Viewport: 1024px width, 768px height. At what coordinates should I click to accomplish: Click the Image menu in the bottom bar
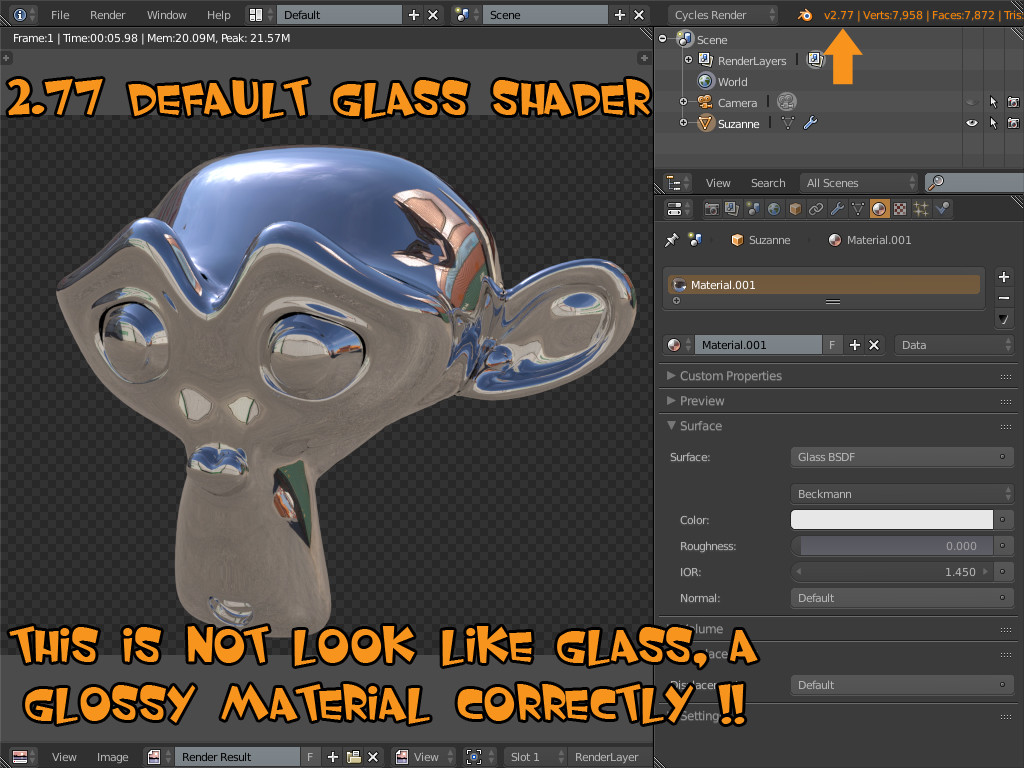pyautogui.click(x=112, y=757)
